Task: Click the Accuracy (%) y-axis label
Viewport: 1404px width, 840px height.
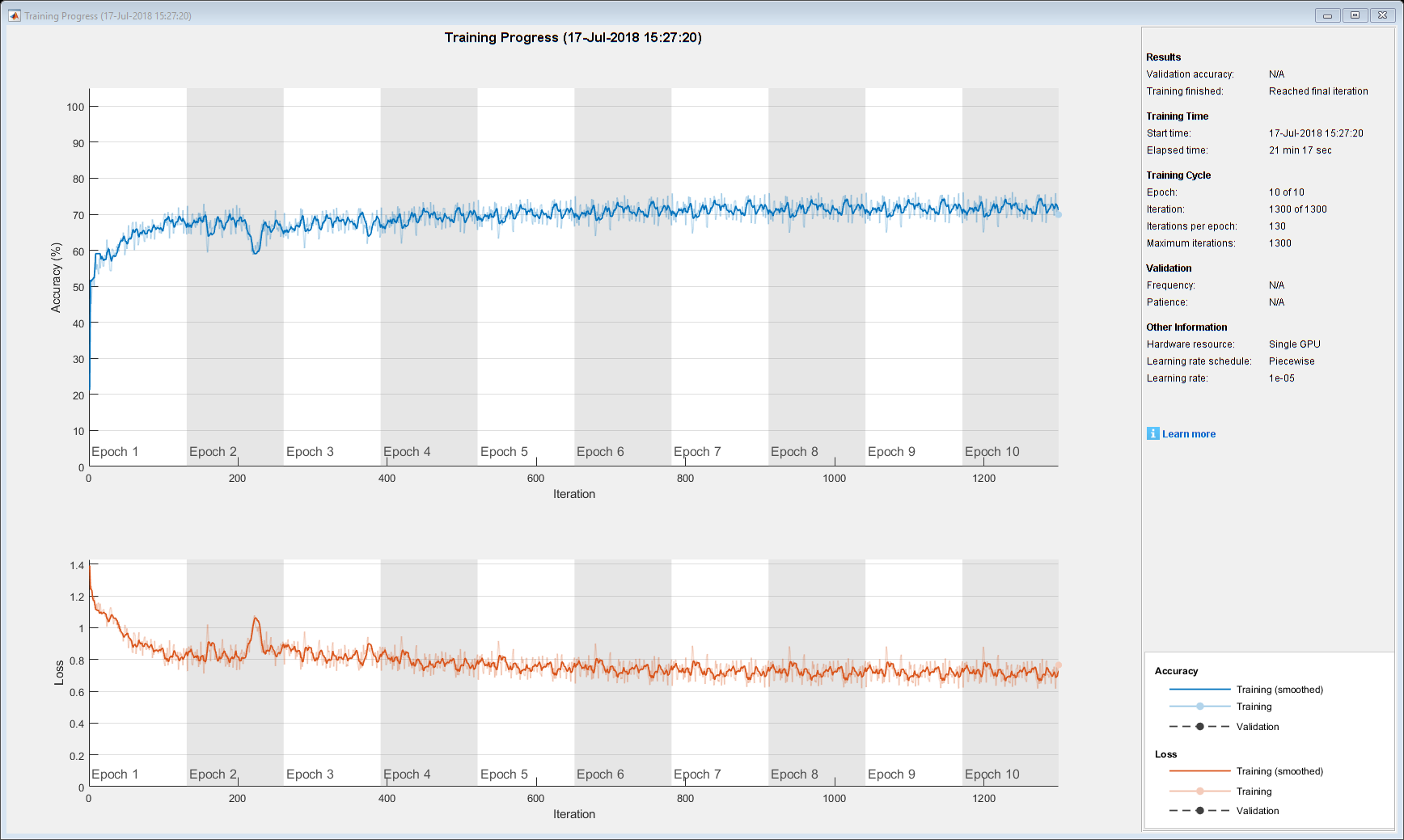Action: 56,277
